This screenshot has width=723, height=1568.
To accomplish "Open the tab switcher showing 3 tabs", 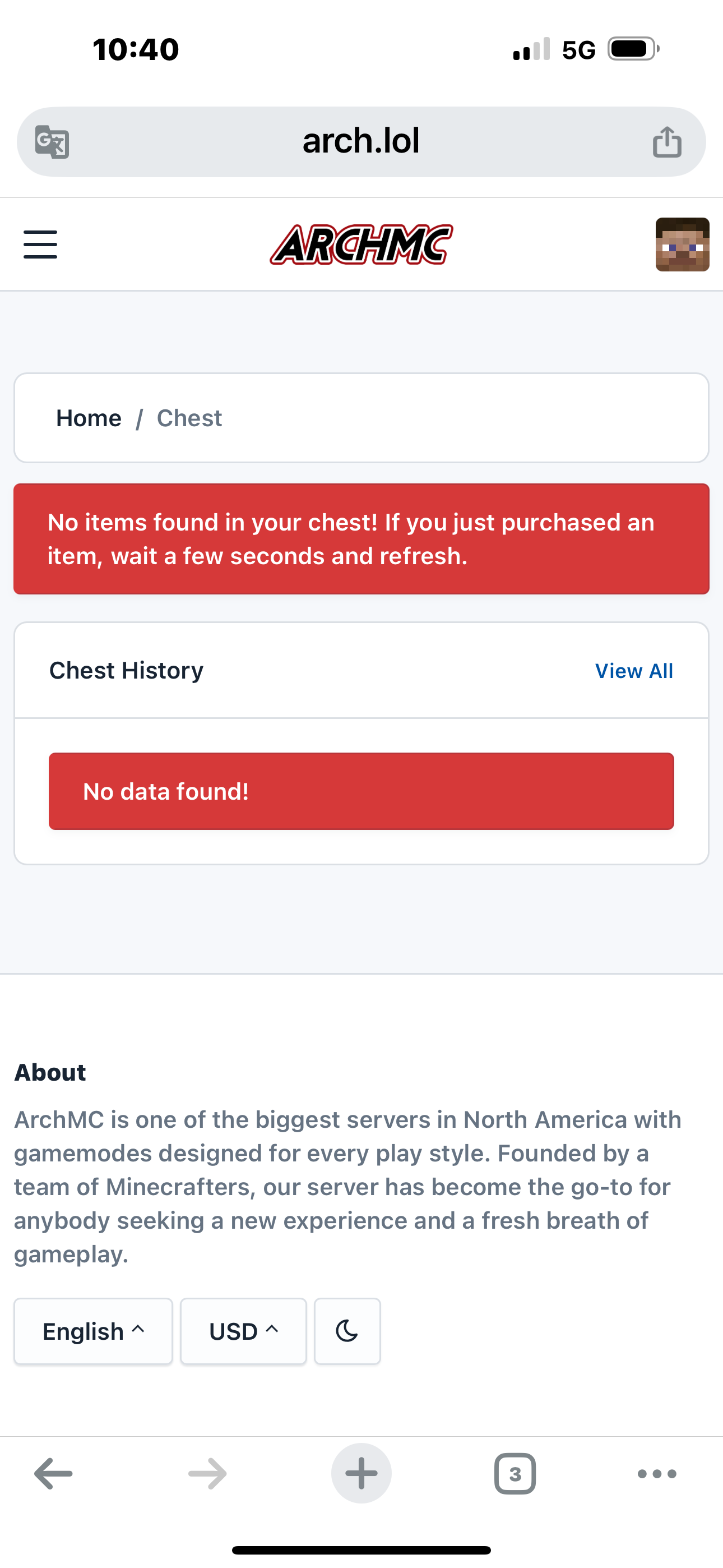I will point(515,1474).
